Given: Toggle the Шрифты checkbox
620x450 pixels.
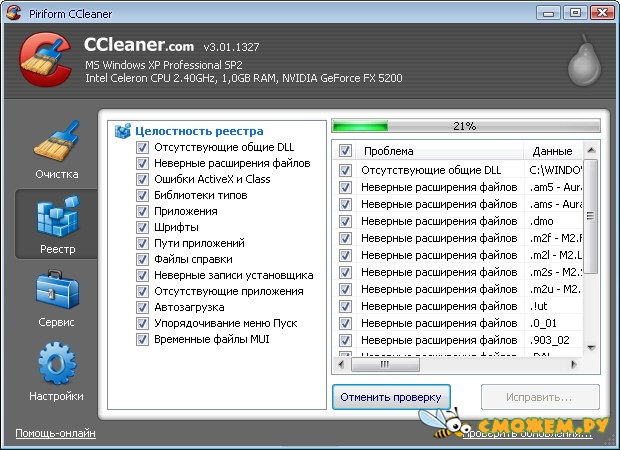Looking at the screenshot, I should coord(142,227).
